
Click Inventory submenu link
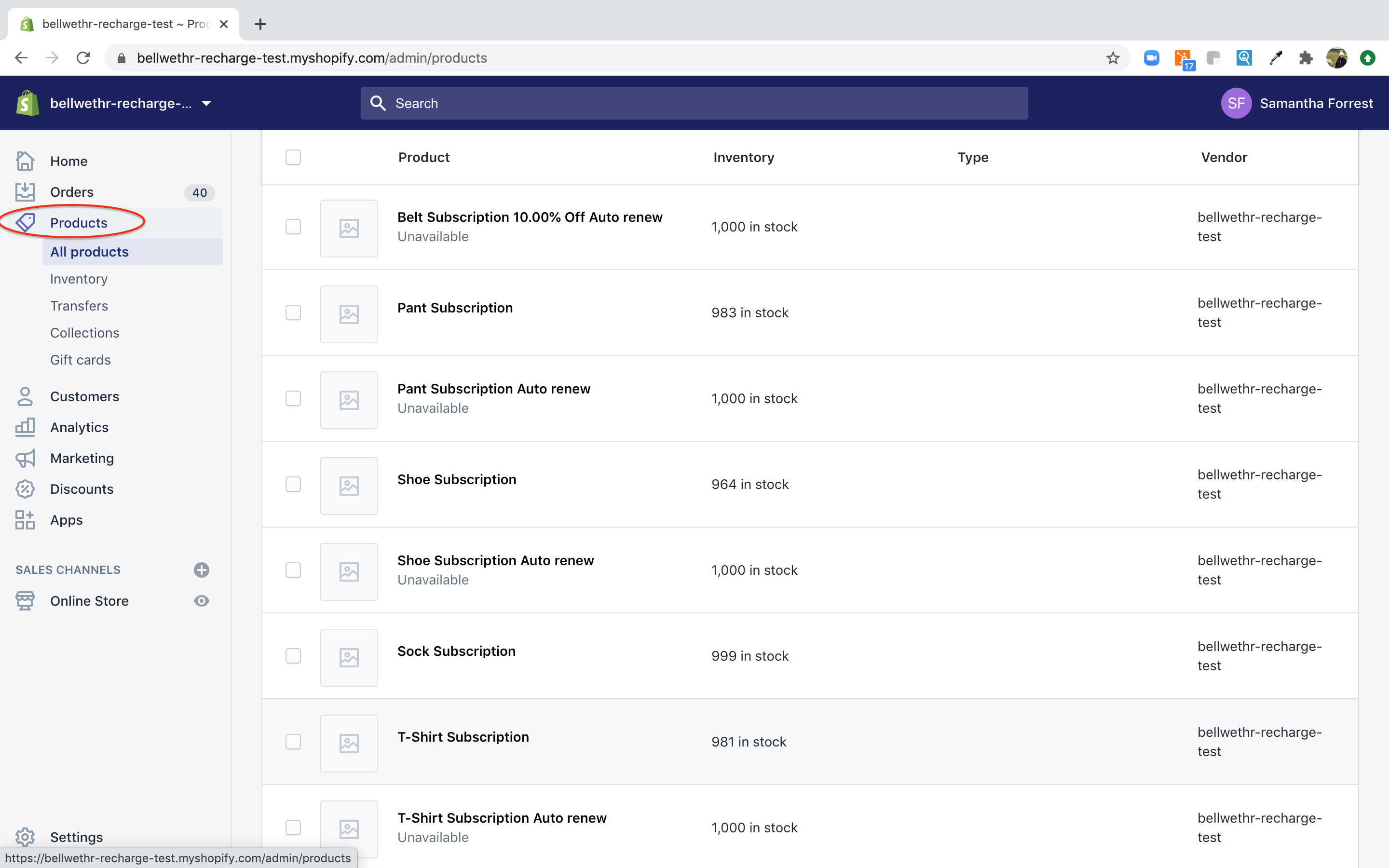coord(78,278)
